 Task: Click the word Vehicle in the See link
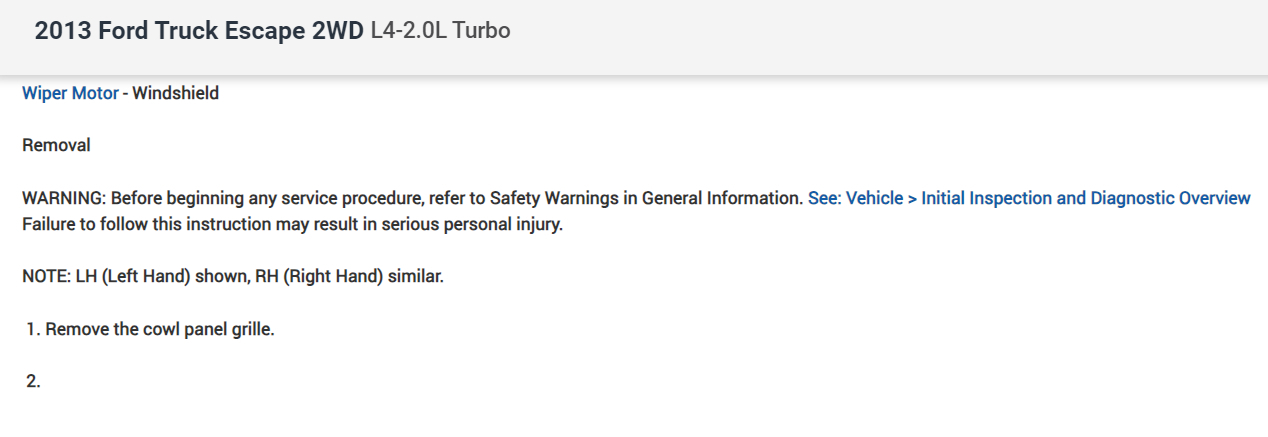[x=873, y=198]
